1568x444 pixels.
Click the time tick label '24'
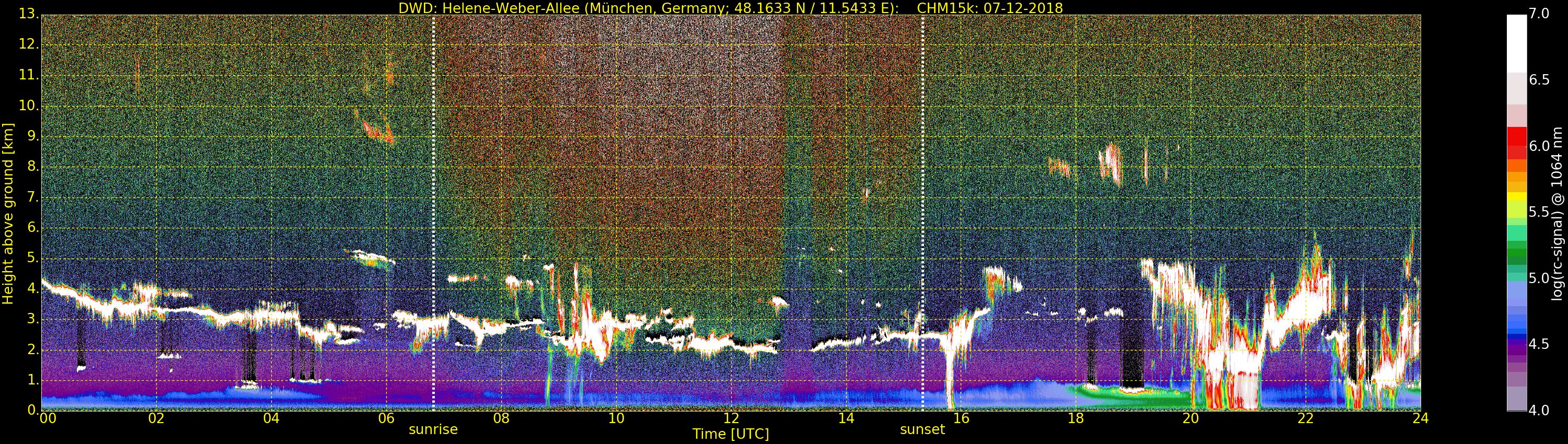(1421, 418)
